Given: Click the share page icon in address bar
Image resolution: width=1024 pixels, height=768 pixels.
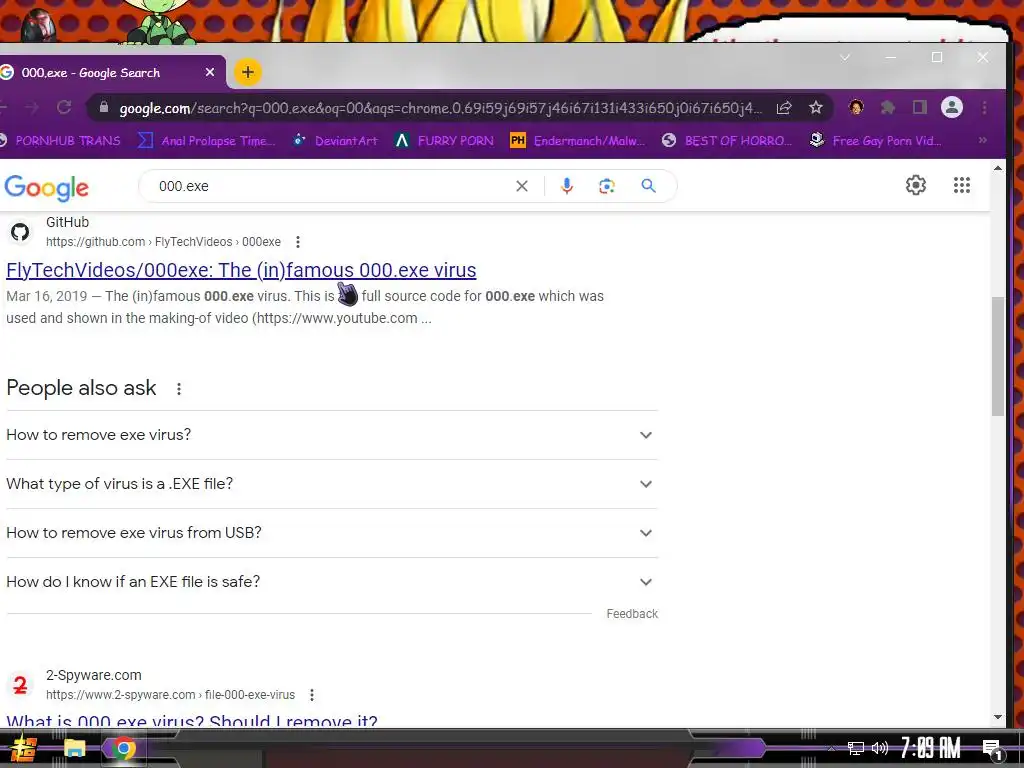Looking at the screenshot, I should [x=784, y=108].
